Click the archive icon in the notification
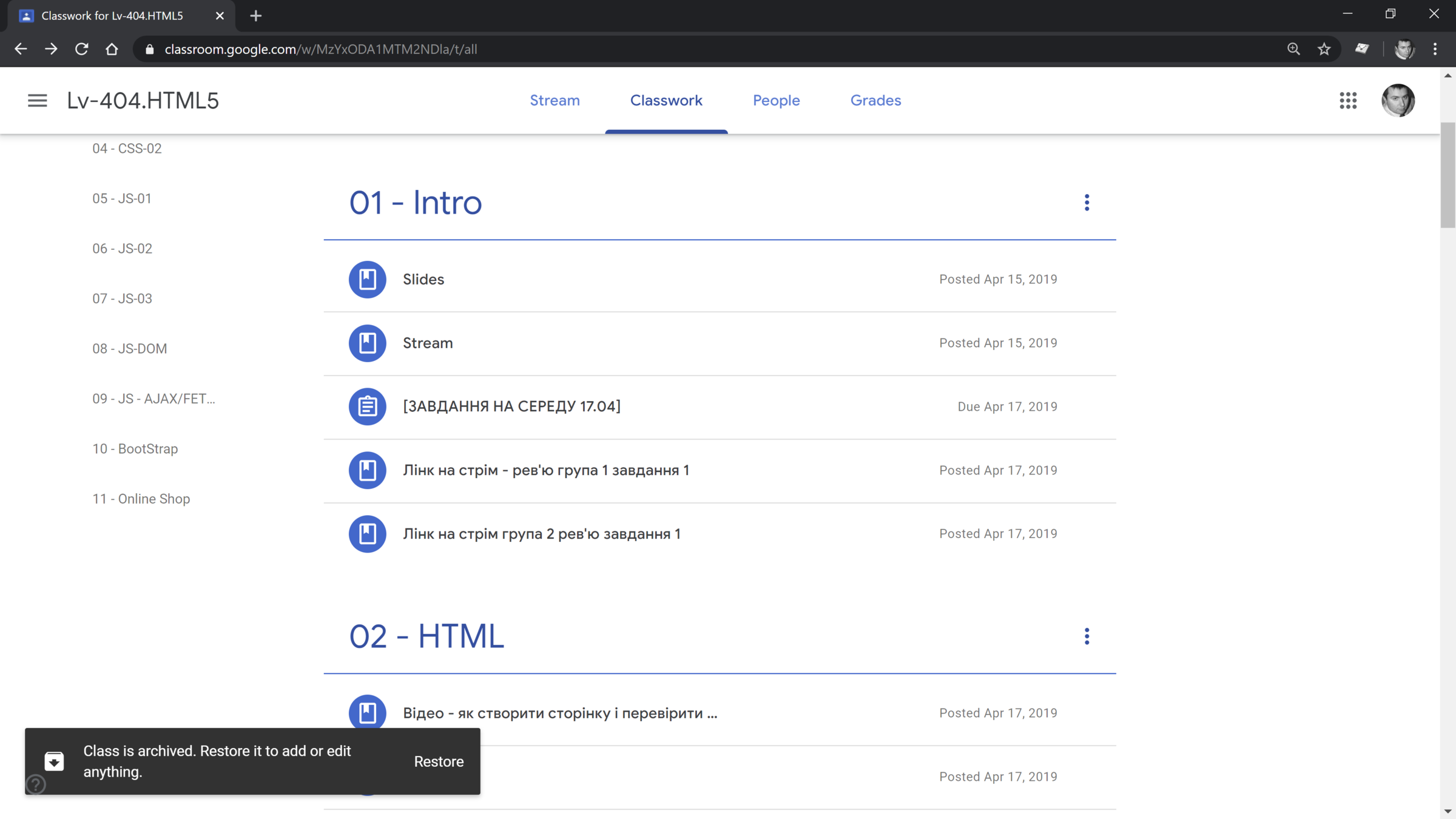 pos(54,761)
